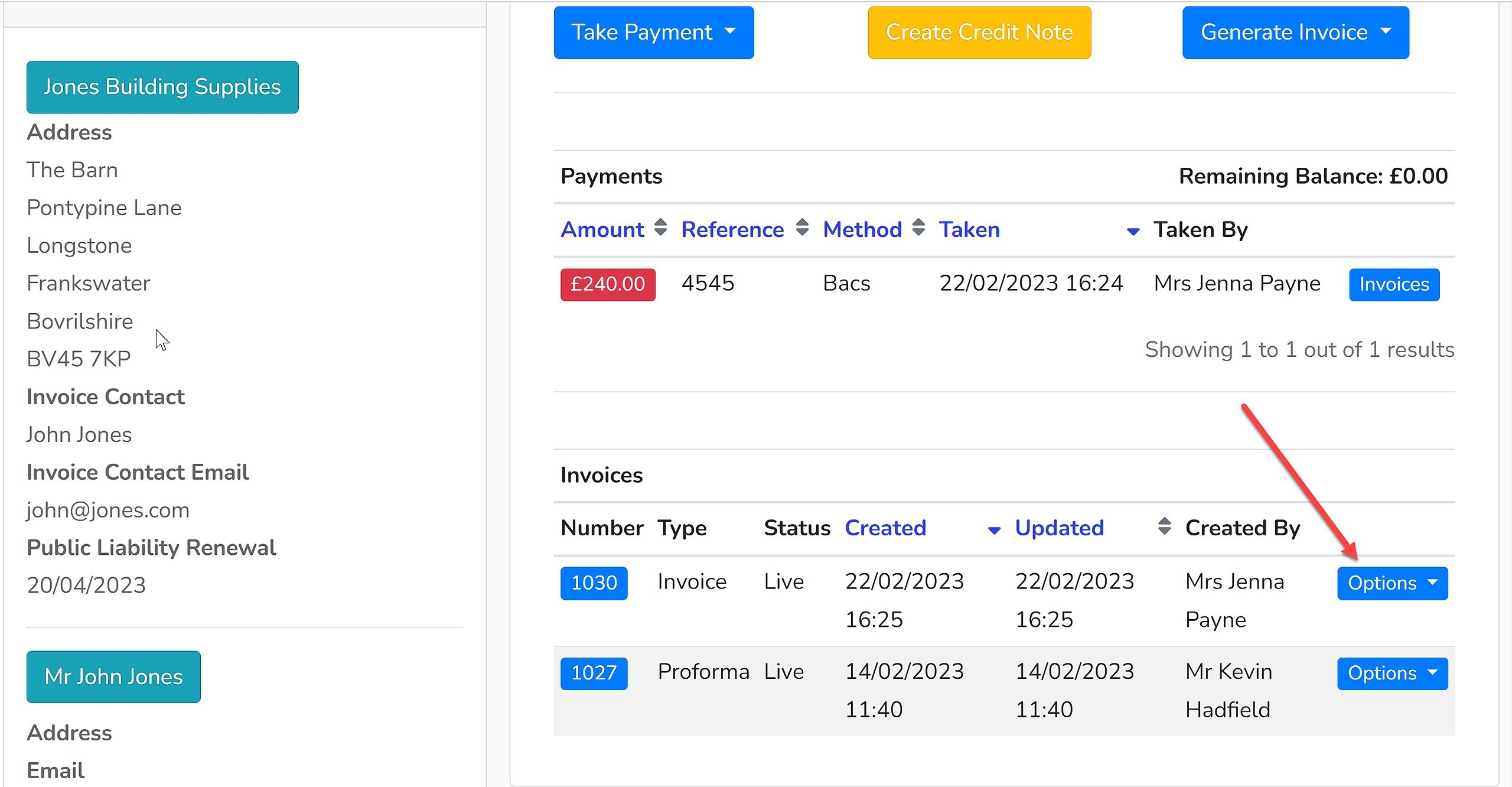Image resolution: width=1512 pixels, height=787 pixels.
Task: Click 'John Jones' invoice contact name
Action: click(79, 434)
